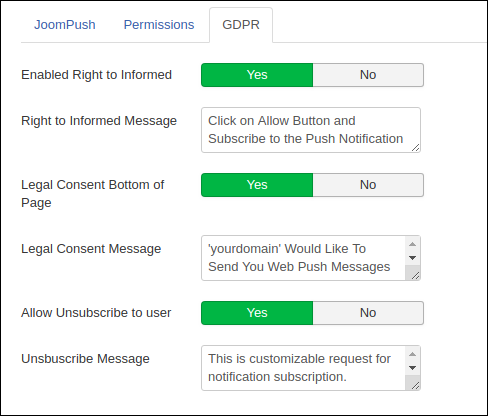488x416 pixels.
Task: Click into the Legal Consent Message textarea
Action: 303,258
